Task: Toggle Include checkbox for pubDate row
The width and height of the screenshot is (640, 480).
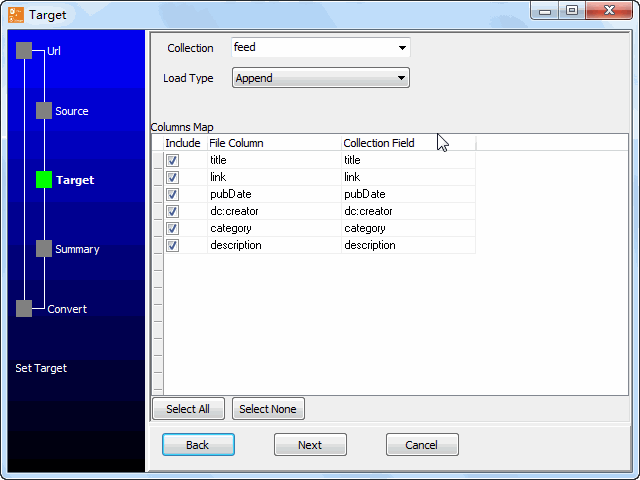Action: (x=173, y=194)
